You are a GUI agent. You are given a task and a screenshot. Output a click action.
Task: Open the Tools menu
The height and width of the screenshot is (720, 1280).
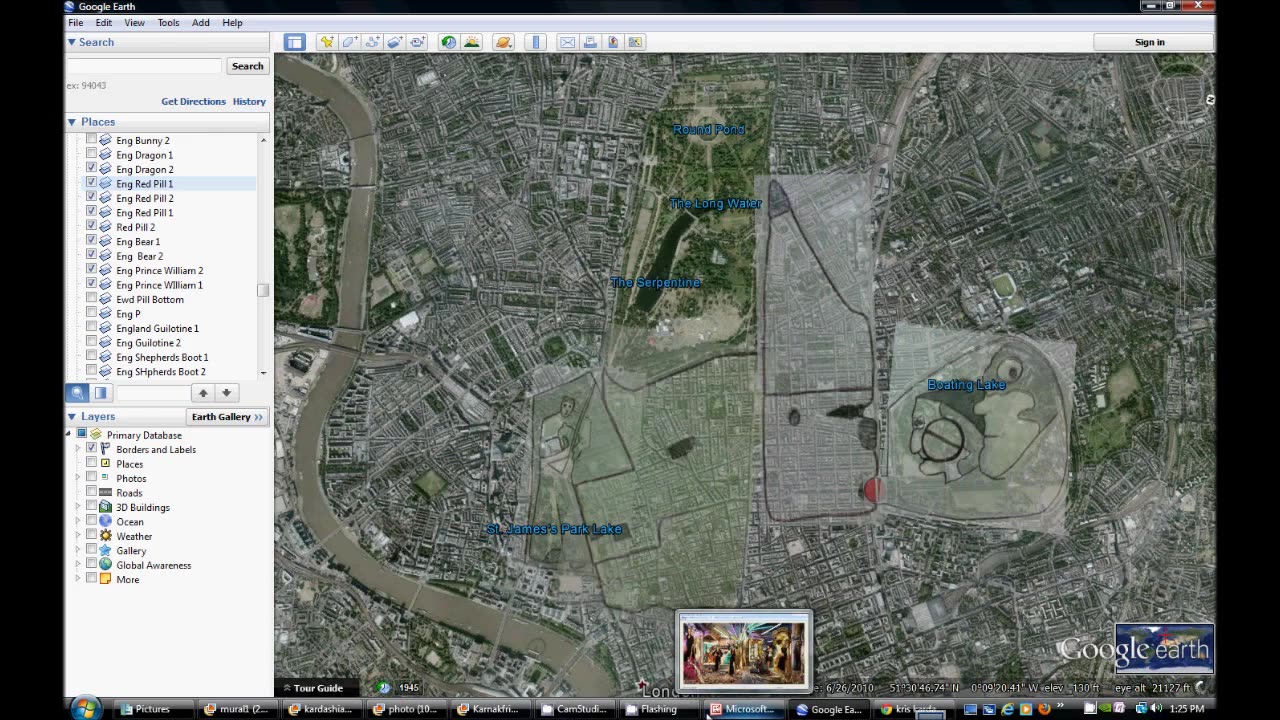point(168,22)
